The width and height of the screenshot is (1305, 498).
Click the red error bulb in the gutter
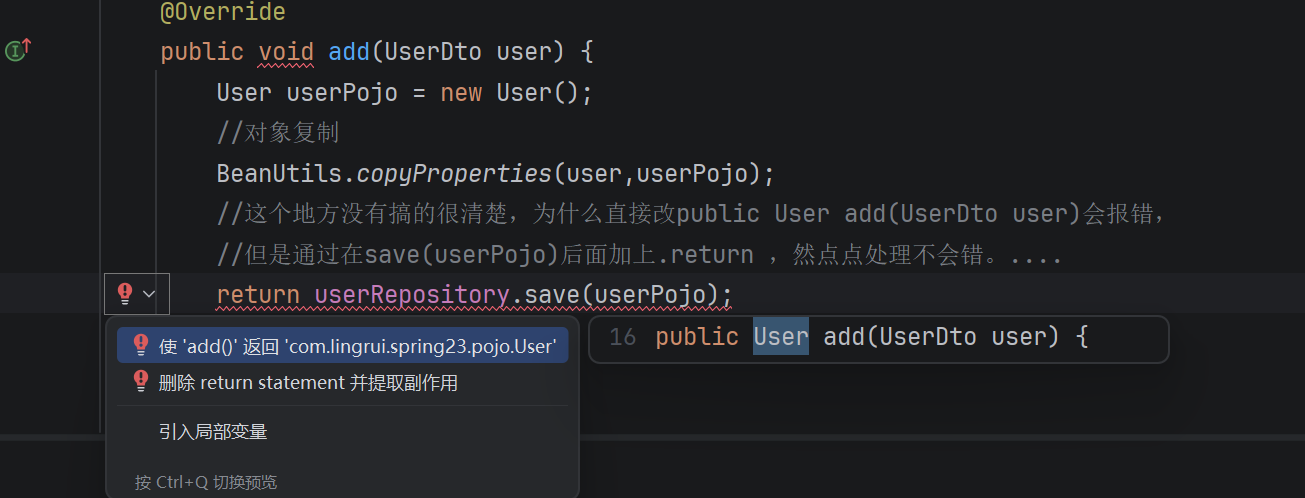[x=125, y=293]
